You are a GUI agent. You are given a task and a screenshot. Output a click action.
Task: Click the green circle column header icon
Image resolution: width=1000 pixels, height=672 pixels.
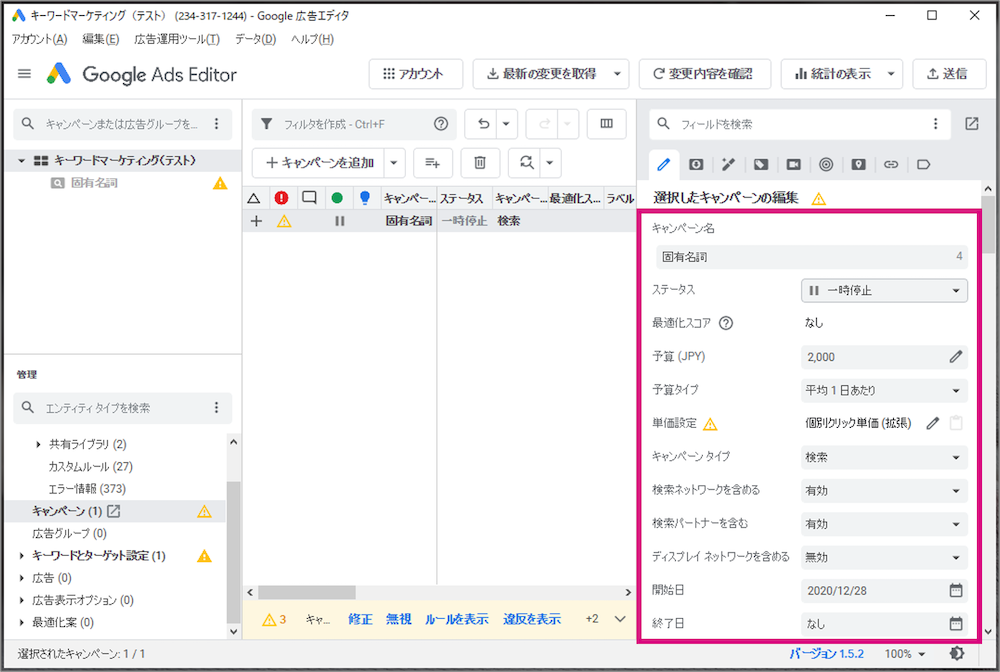click(x=337, y=198)
